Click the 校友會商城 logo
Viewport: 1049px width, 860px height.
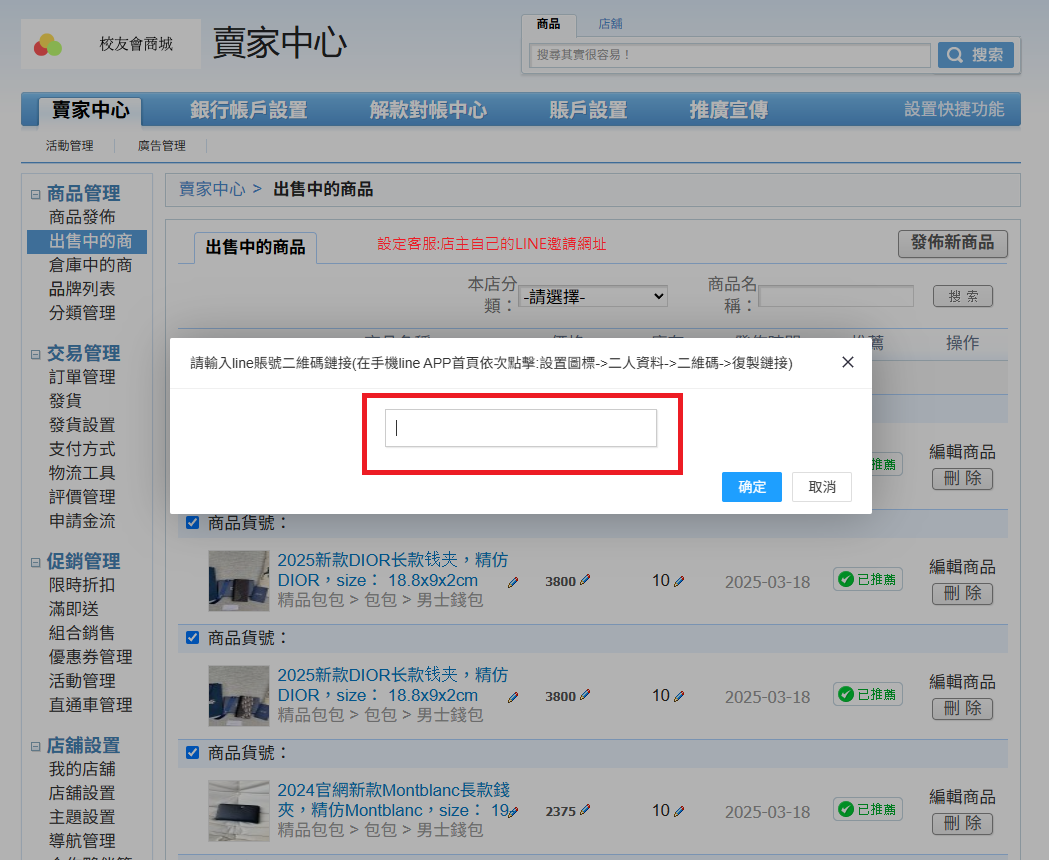[x=110, y=45]
